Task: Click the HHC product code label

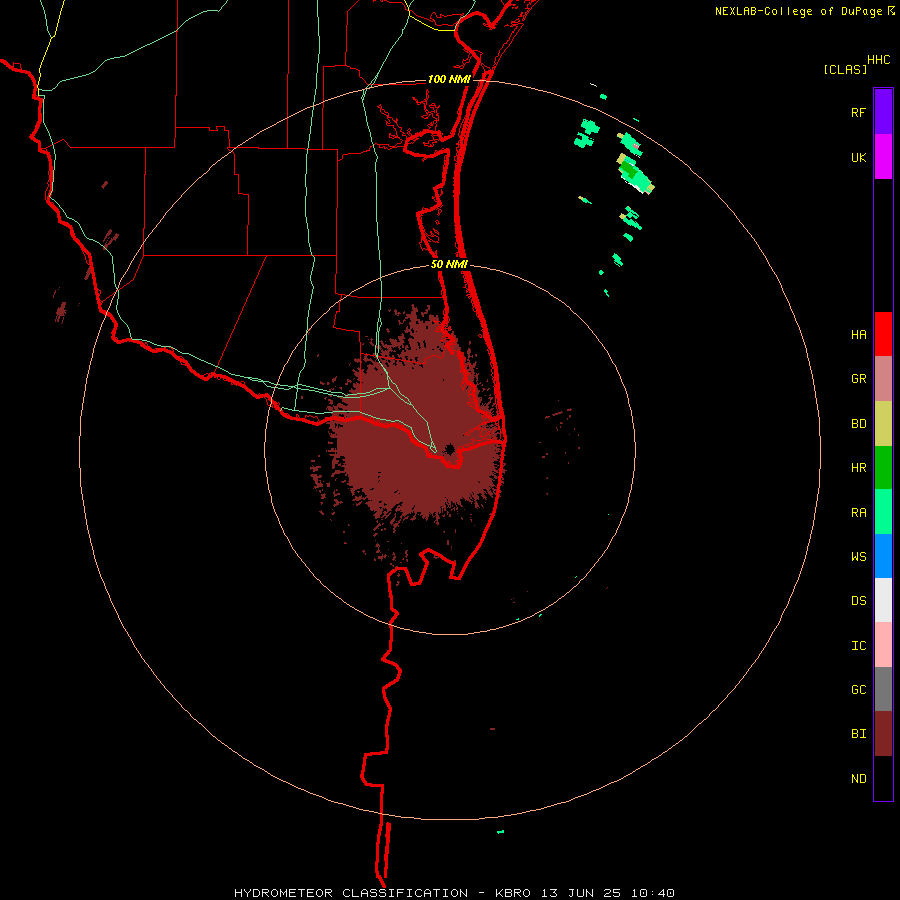Action: [878, 60]
